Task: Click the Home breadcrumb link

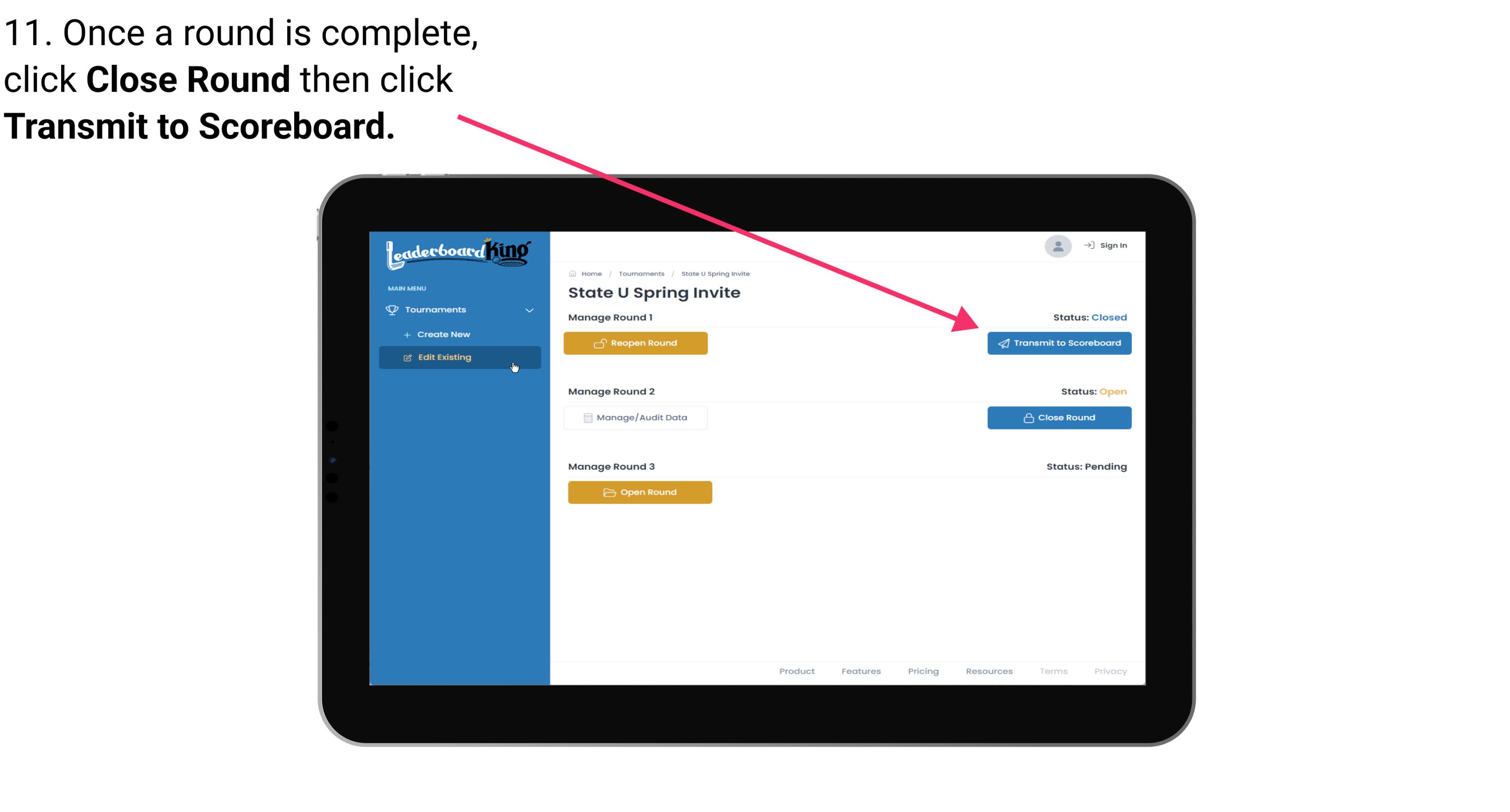Action: (590, 273)
